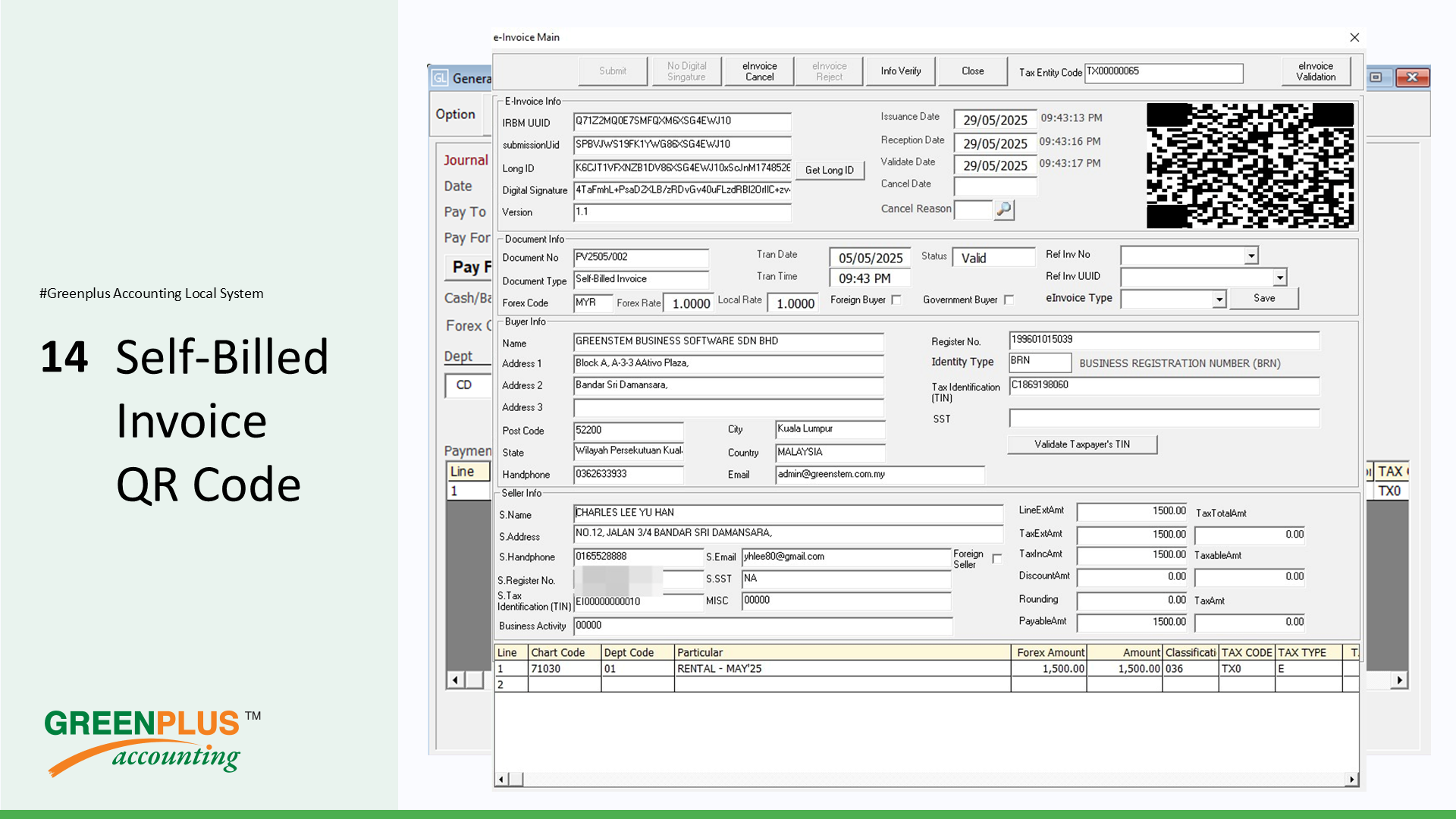The width and height of the screenshot is (1456, 819).
Task: Click the Cancel Reason magnifier lookup icon
Action: point(1004,209)
